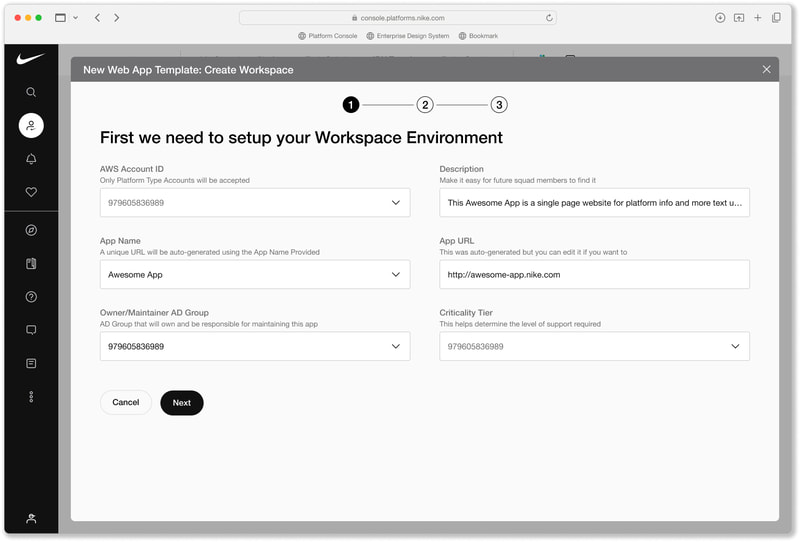The width and height of the screenshot is (800, 542).
Task: Reload the page with the refresh icon
Action: coord(549,18)
